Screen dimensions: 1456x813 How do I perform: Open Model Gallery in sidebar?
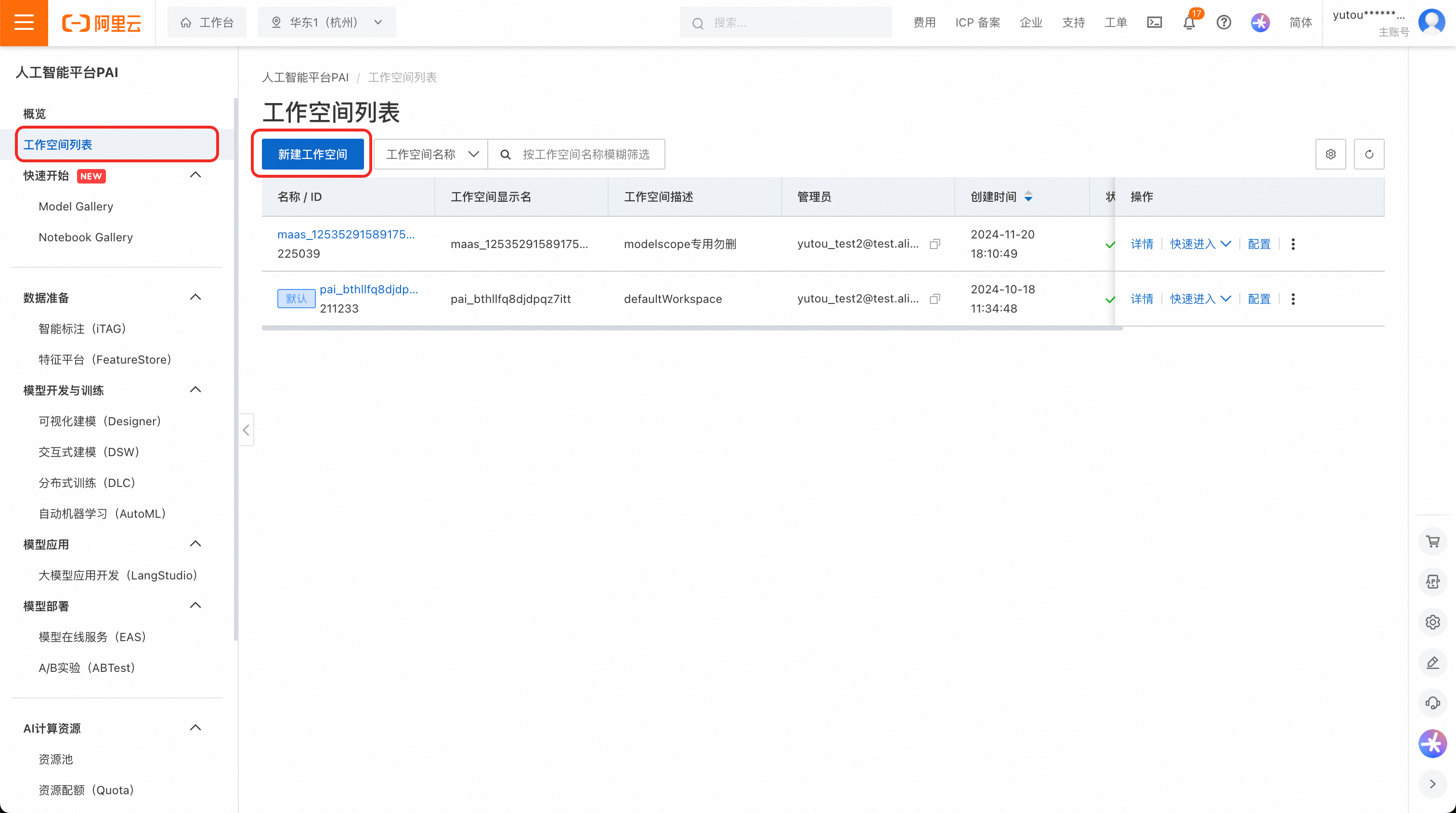point(76,206)
